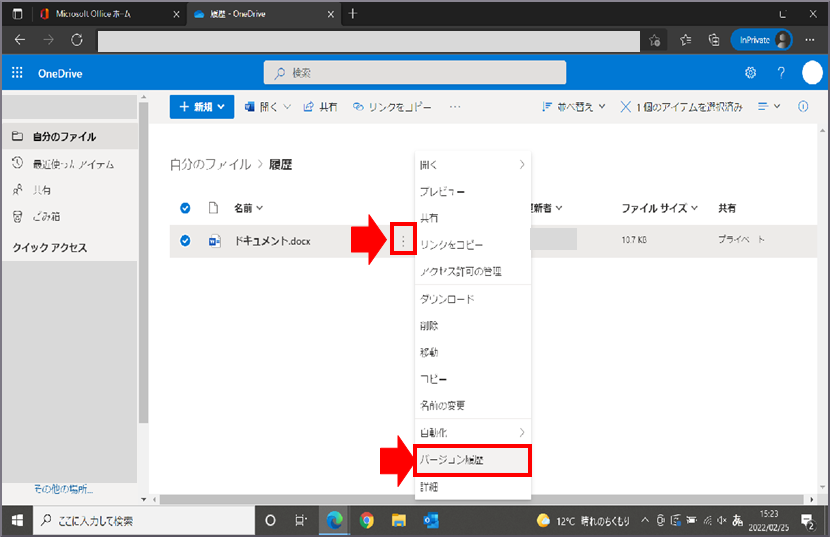This screenshot has width=830, height=537.
Task: Clear selection with the X icon
Action: tap(625, 106)
